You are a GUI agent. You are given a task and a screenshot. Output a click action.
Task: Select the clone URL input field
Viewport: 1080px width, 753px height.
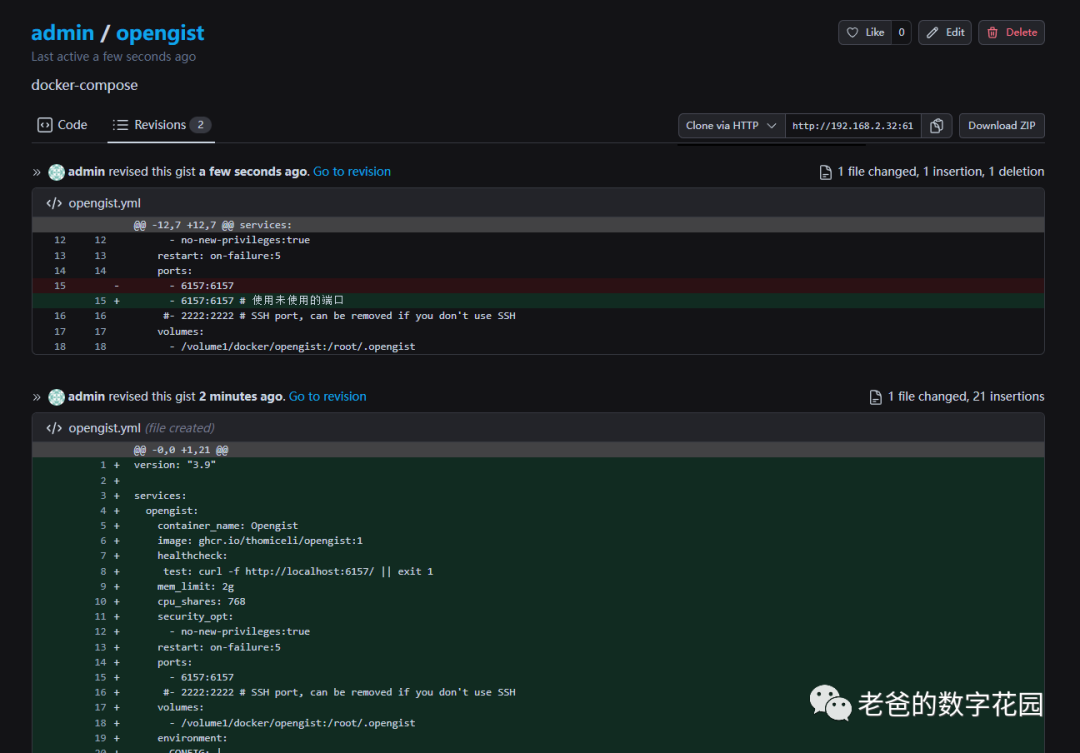(853, 125)
